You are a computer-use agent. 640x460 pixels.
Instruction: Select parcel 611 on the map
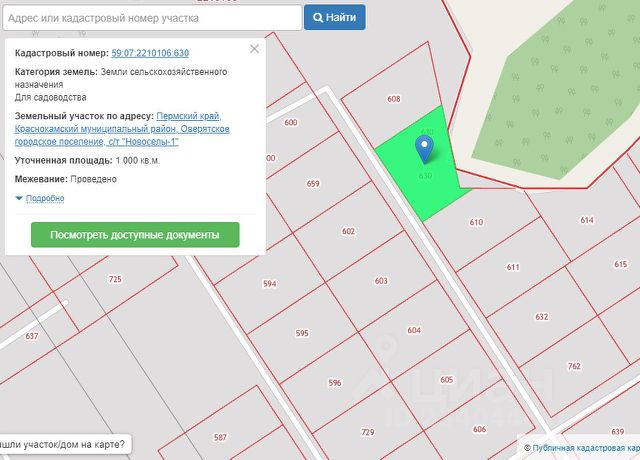[x=513, y=267]
